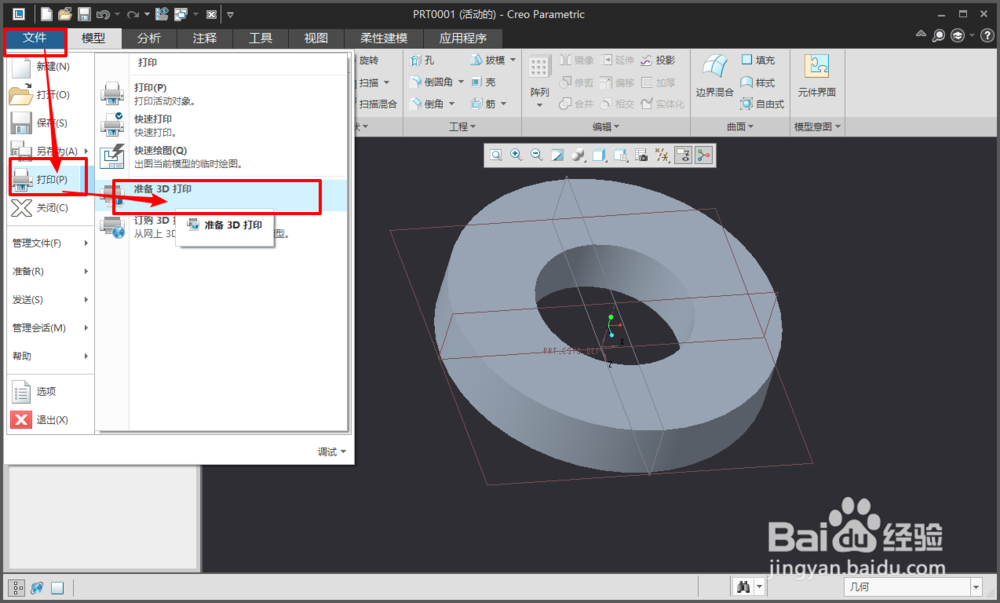Choose 关闭(C) in the File menu
The image size is (1000, 603).
[48, 208]
